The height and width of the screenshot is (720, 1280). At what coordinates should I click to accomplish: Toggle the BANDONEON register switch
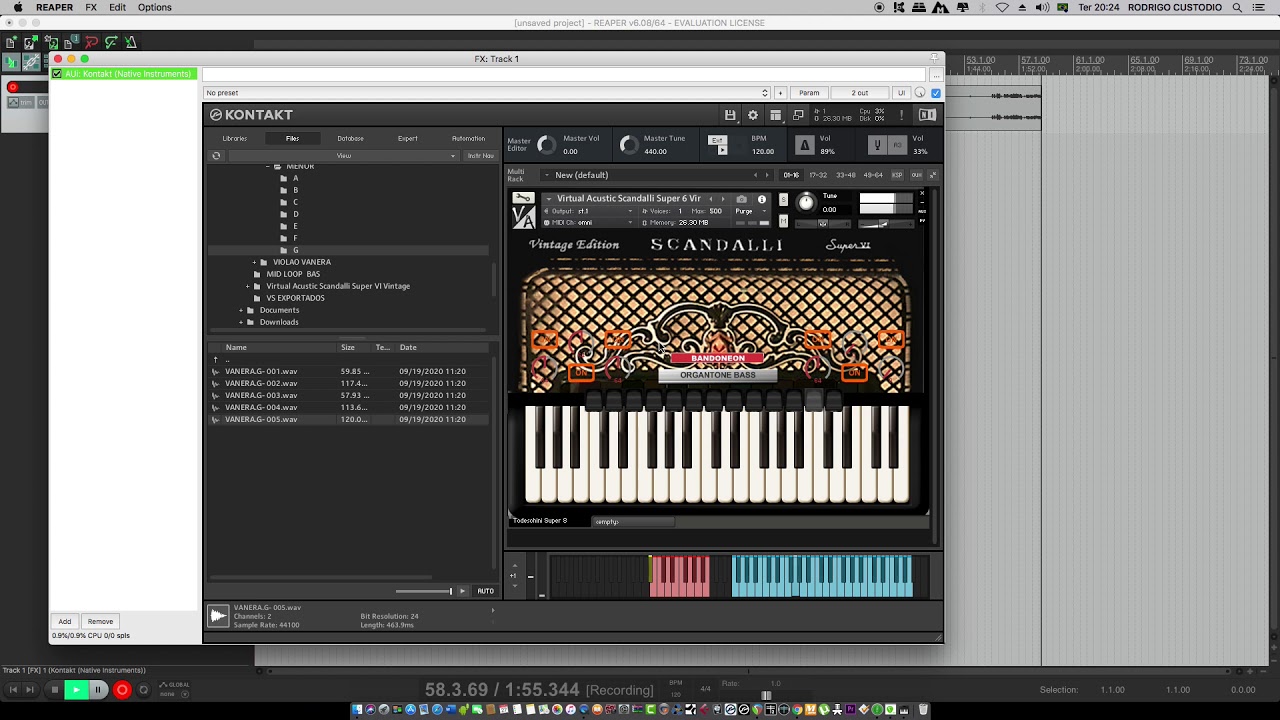click(x=717, y=358)
